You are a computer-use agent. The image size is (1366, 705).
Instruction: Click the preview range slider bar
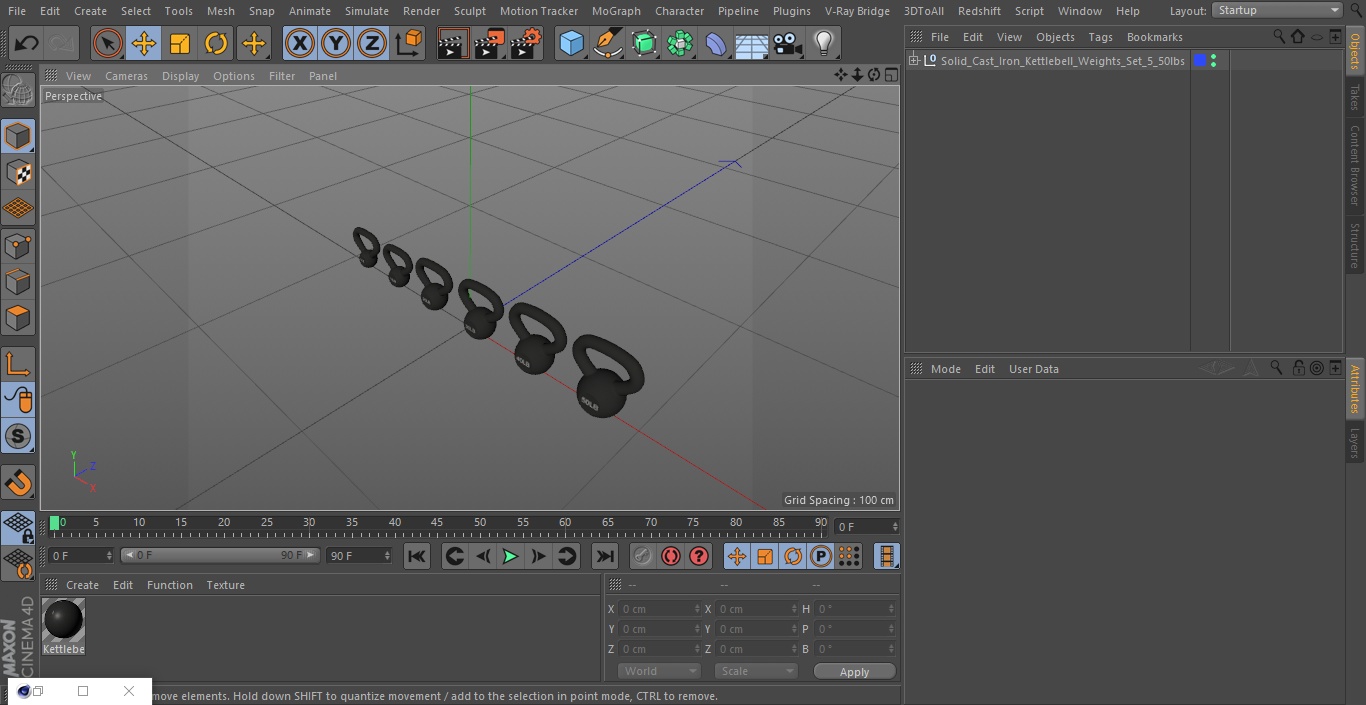220,555
